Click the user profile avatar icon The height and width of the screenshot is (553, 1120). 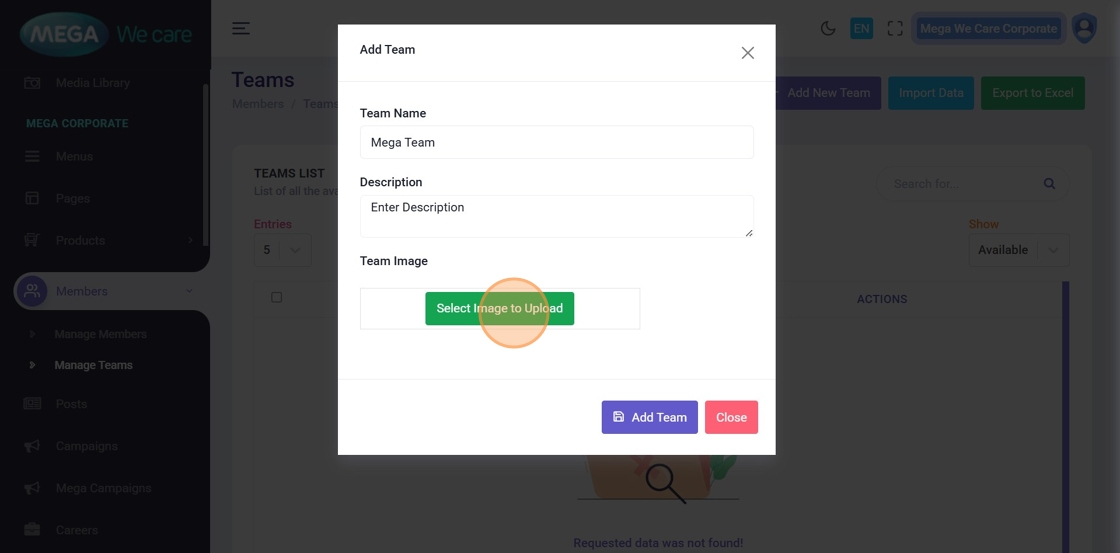1084,28
